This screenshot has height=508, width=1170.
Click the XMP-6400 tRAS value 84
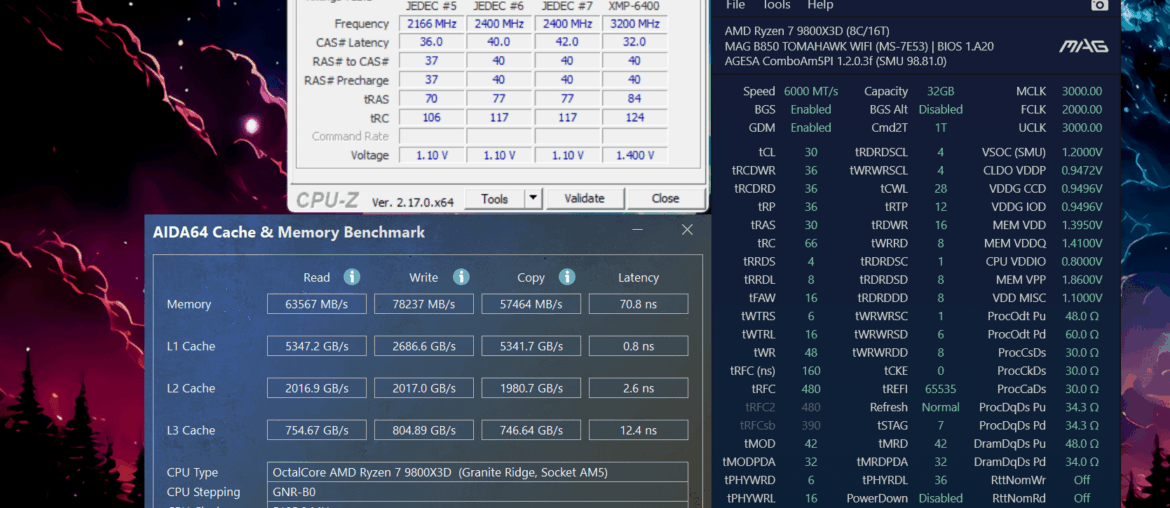click(635, 98)
